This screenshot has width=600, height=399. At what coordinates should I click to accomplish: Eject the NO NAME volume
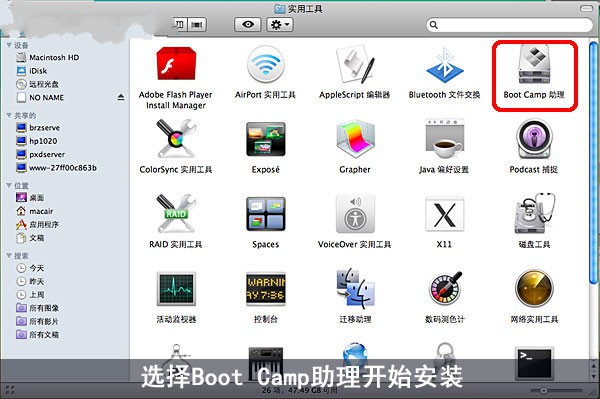click(121, 98)
